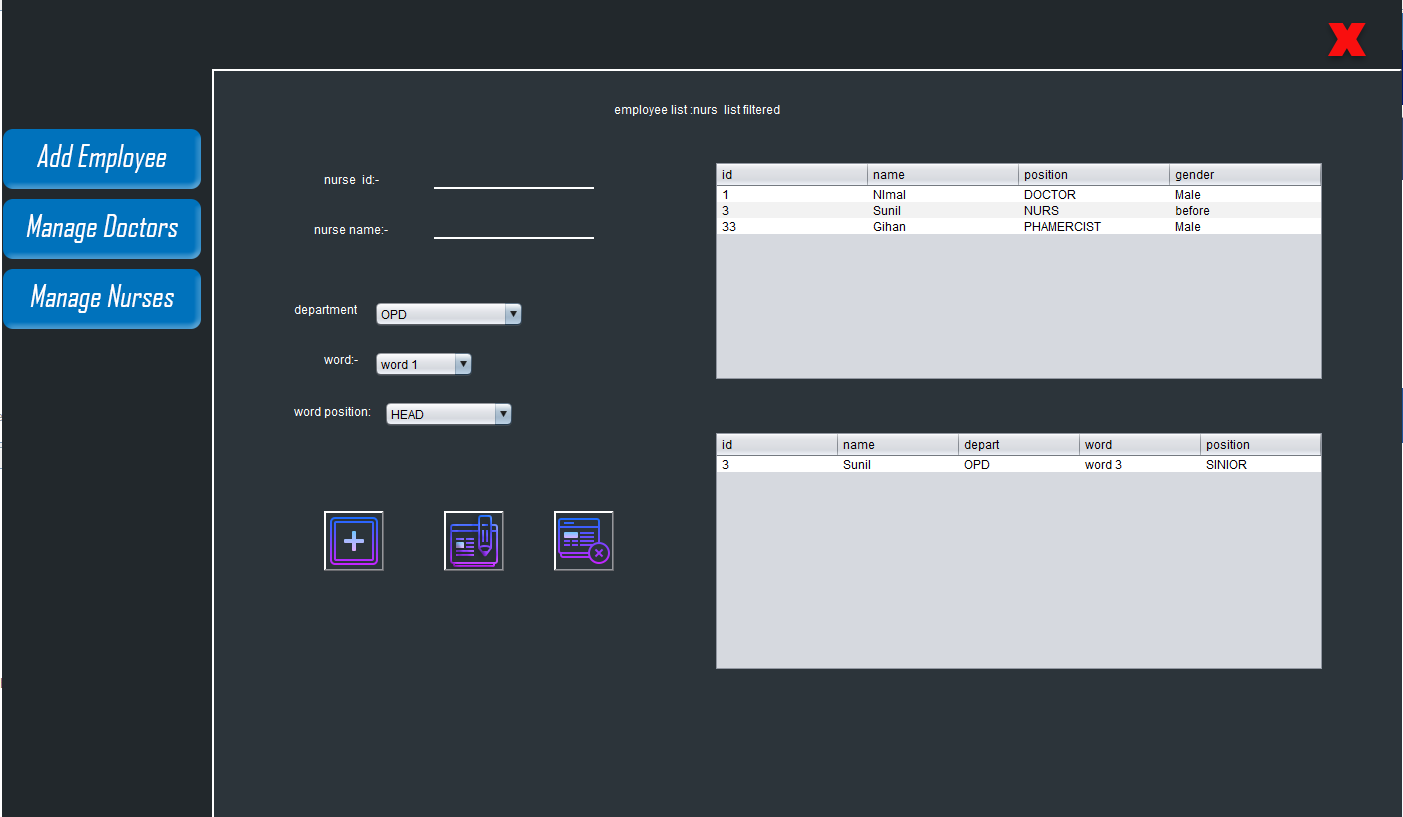
Task: Click the 'word 3' cell in nurse table
Action: tap(1140, 465)
